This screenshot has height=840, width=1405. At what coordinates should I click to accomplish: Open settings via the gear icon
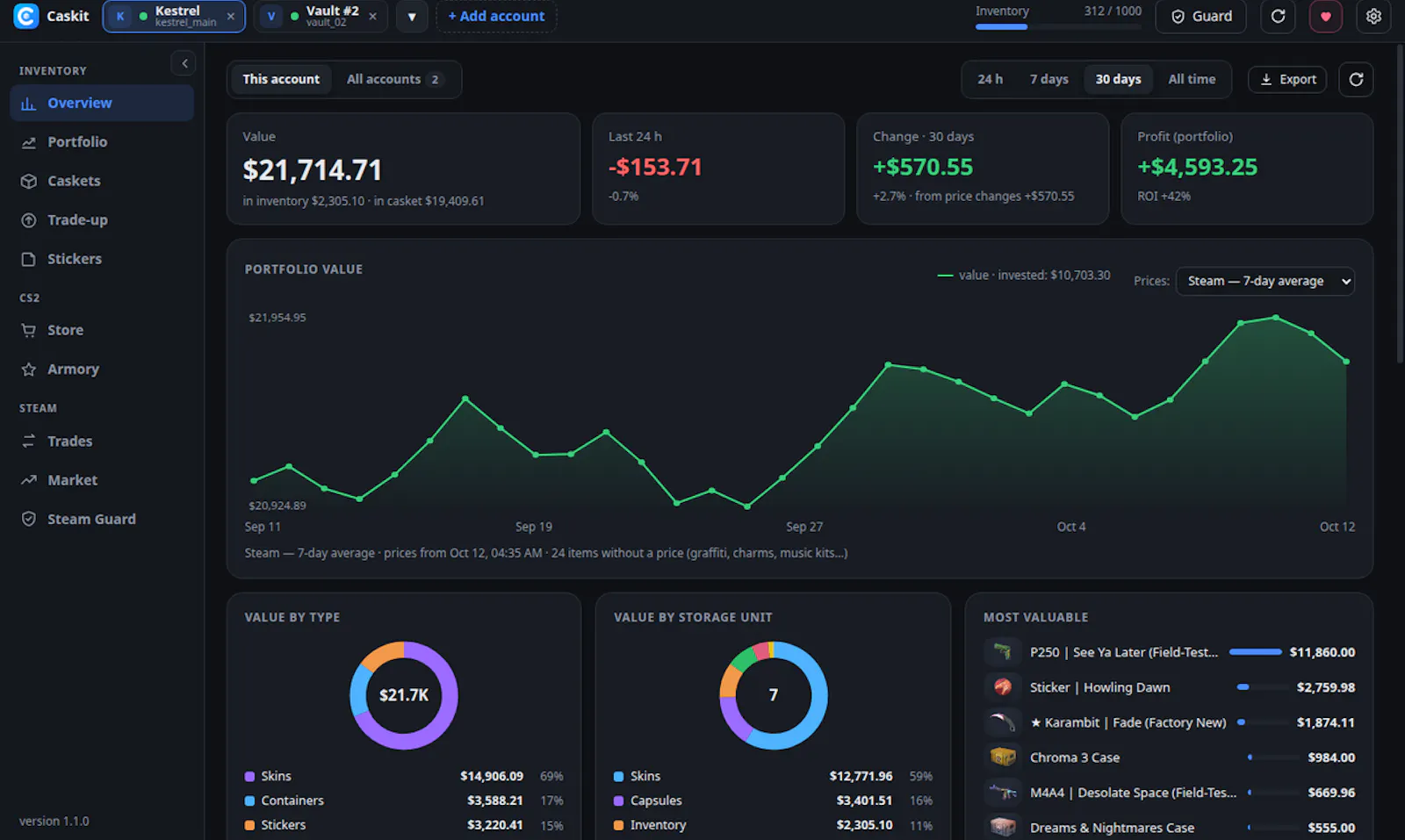[1373, 16]
